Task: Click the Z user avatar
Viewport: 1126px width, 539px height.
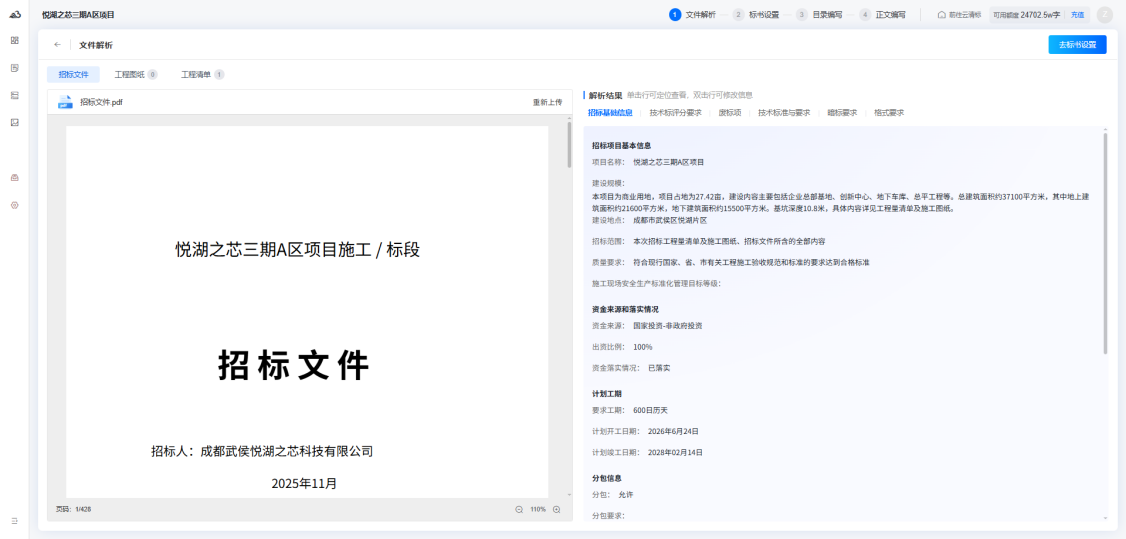Action: pos(1104,14)
